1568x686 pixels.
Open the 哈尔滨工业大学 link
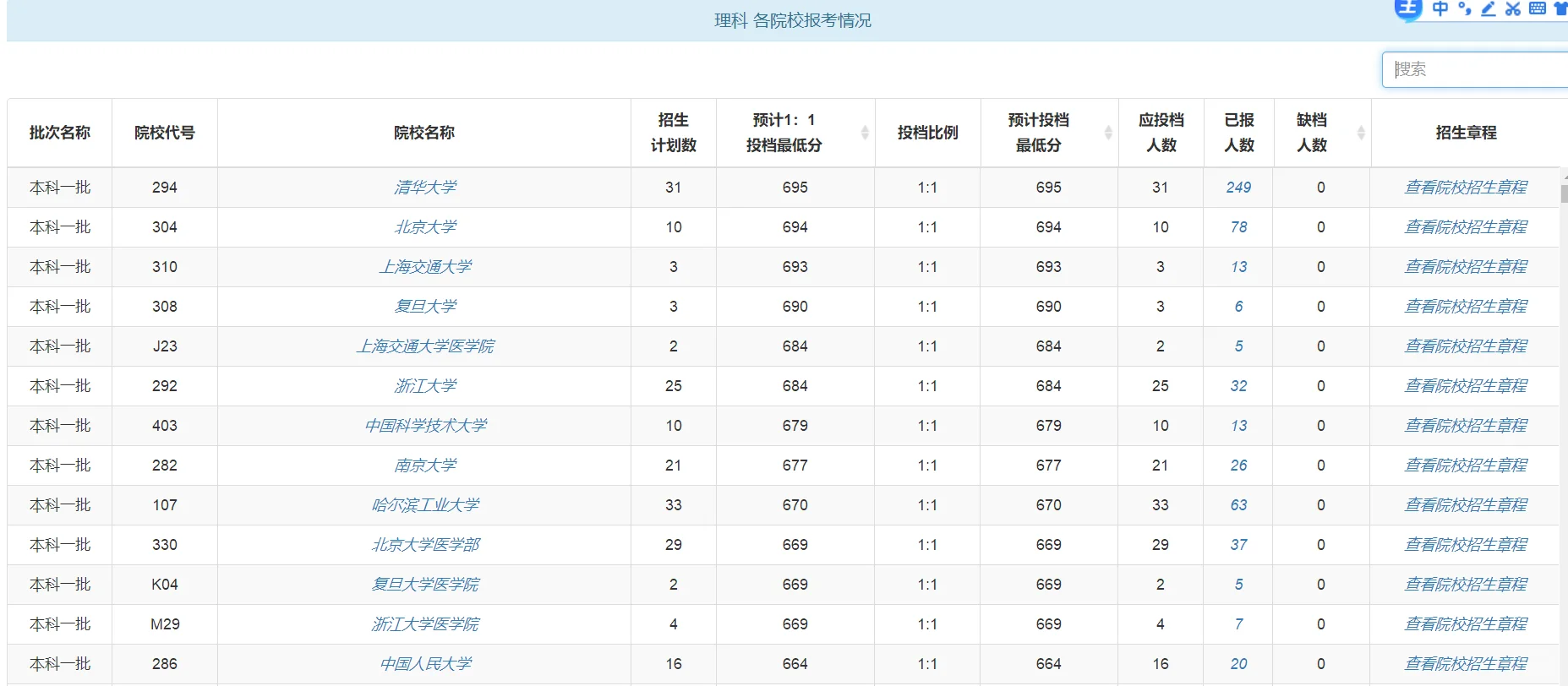425,505
